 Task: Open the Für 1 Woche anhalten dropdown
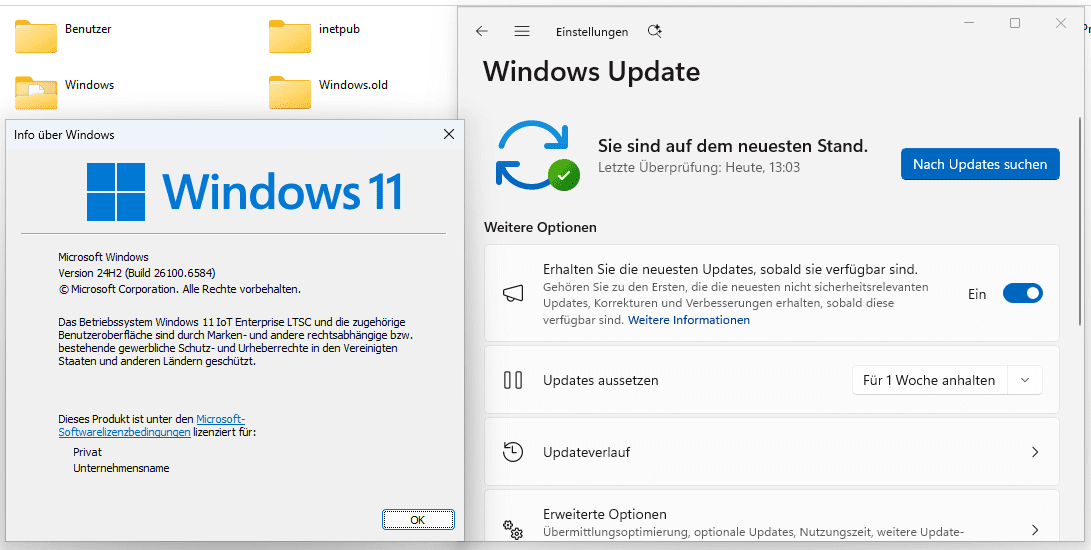pos(947,380)
